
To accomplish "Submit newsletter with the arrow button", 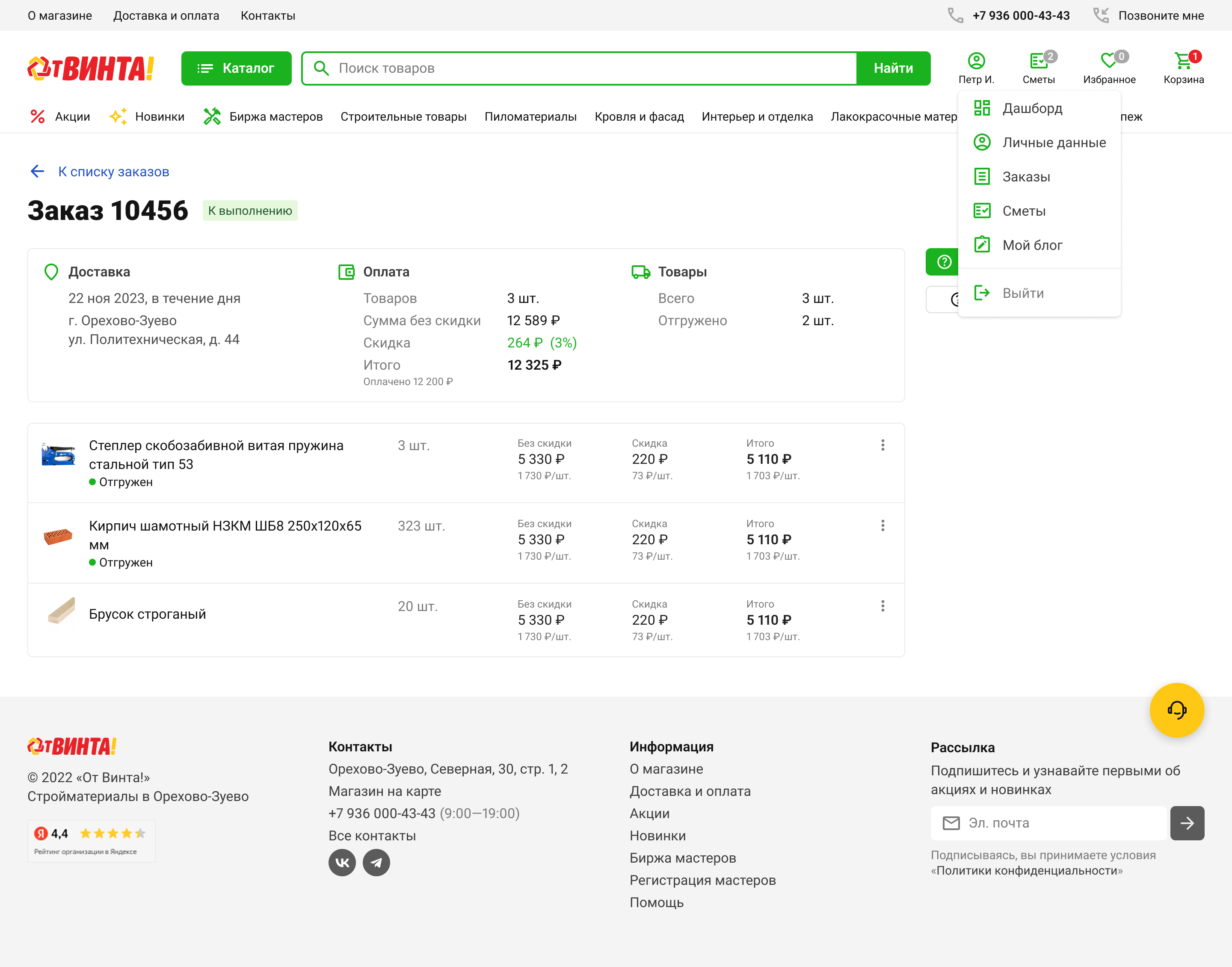I will [1187, 823].
